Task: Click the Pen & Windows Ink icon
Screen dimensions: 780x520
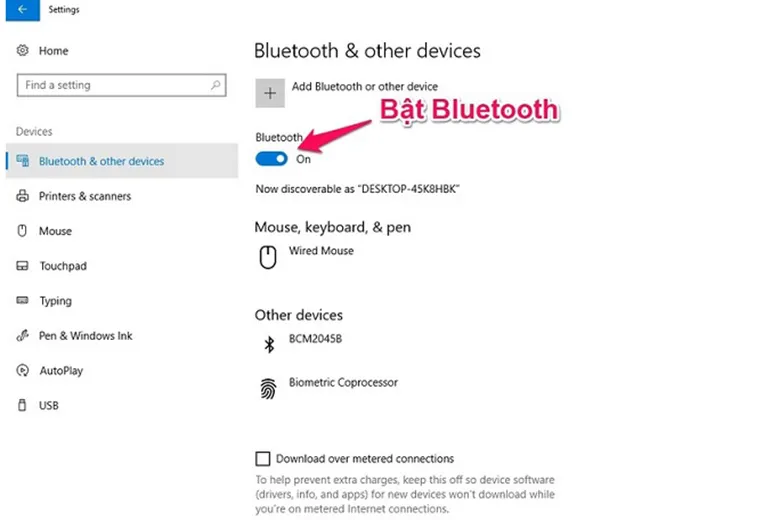Action: tap(22, 336)
